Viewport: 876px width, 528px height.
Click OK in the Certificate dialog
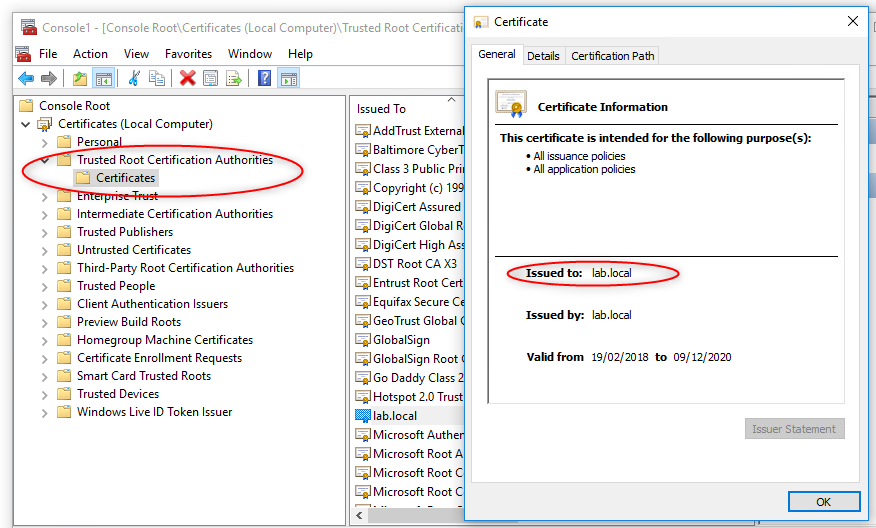tap(823, 501)
